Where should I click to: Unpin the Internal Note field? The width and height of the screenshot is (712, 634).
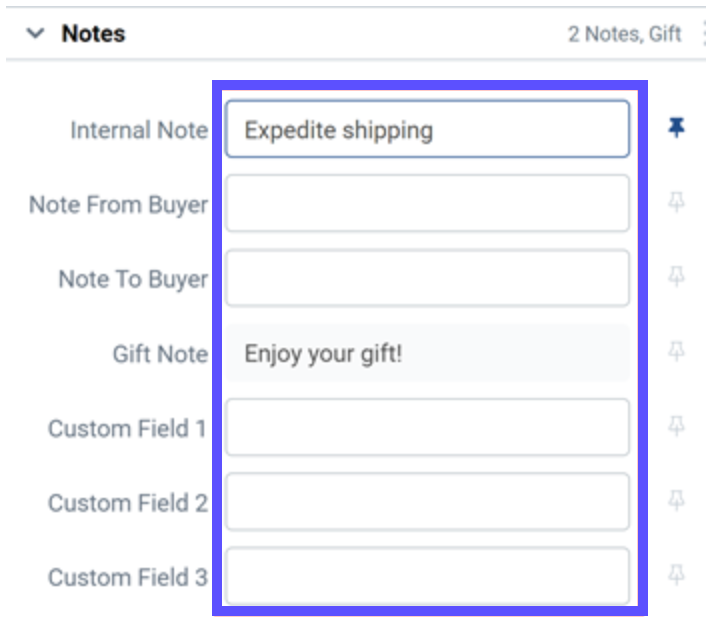tap(677, 128)
